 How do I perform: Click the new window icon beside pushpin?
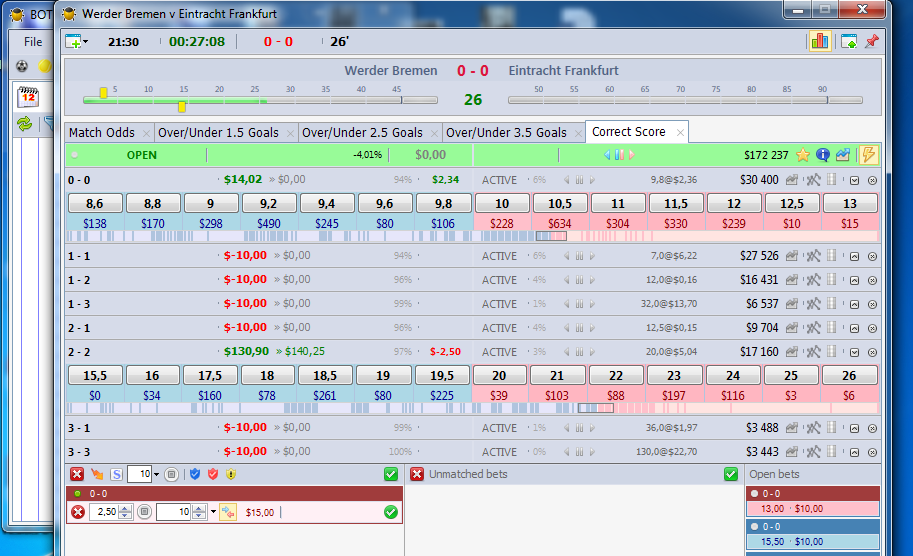(x=849, y=41)
